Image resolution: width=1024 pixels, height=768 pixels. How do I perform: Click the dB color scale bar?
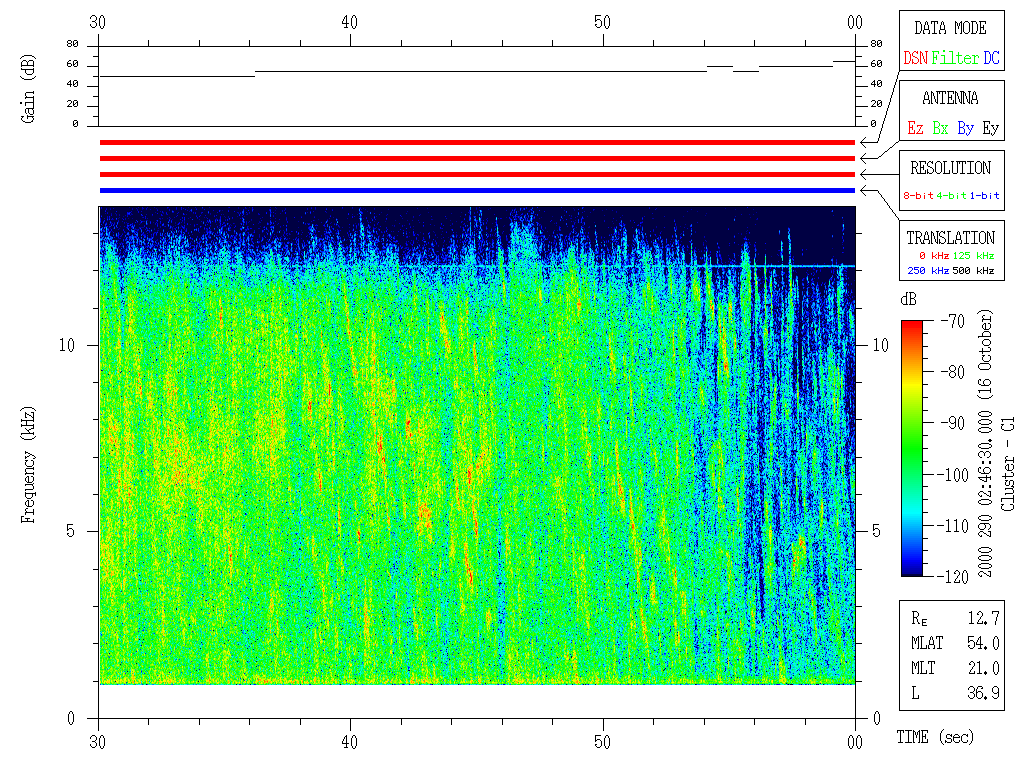click(x=912, y=448)
